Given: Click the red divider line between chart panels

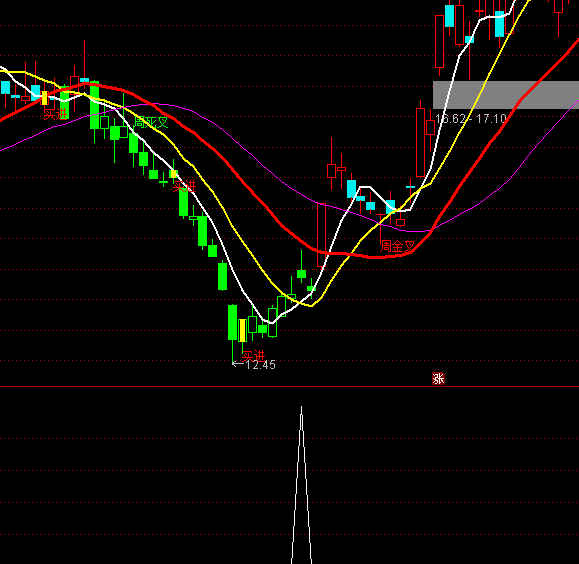Looking at the screenshot, I should (x=290, y=386).
